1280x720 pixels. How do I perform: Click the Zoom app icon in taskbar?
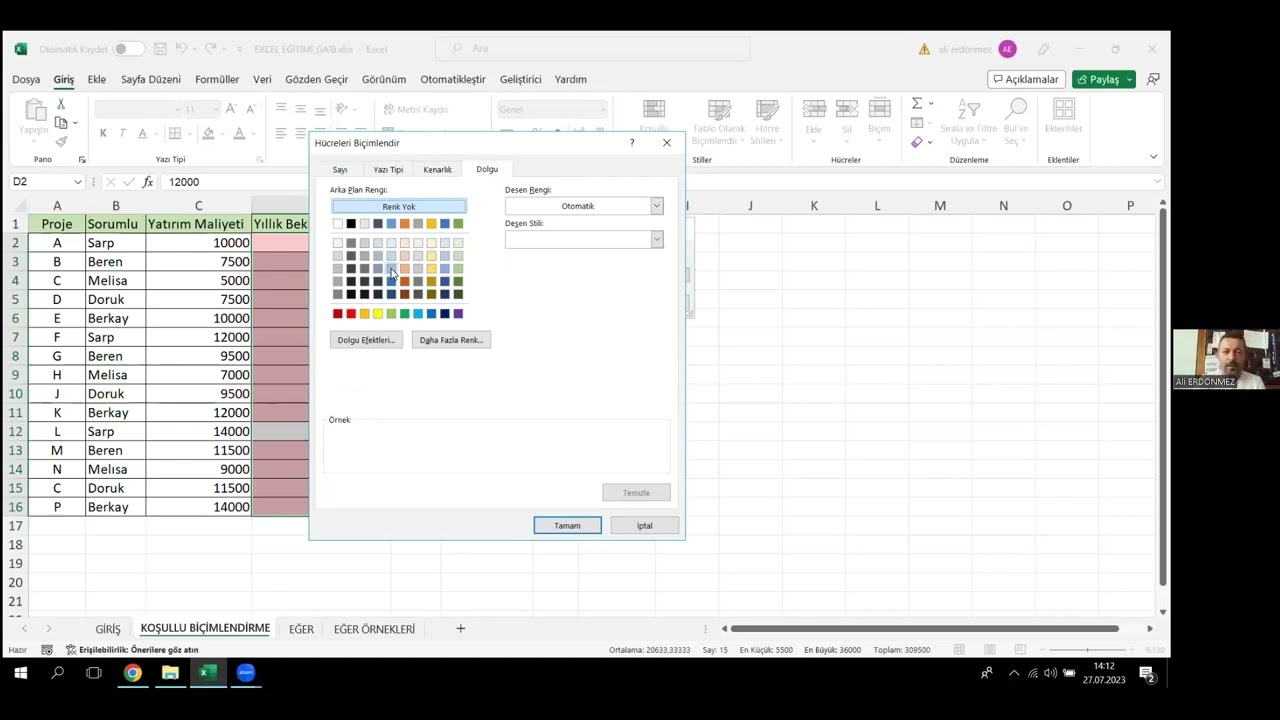click(246, 673)
